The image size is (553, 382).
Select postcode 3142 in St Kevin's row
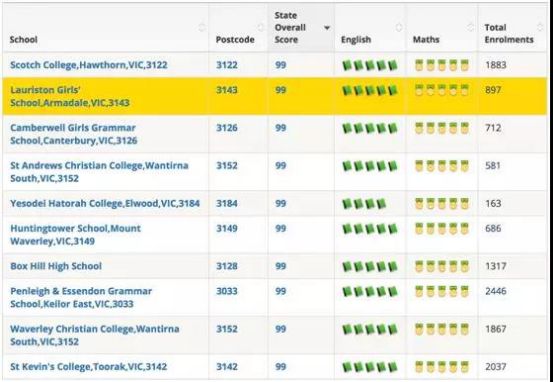227,366
